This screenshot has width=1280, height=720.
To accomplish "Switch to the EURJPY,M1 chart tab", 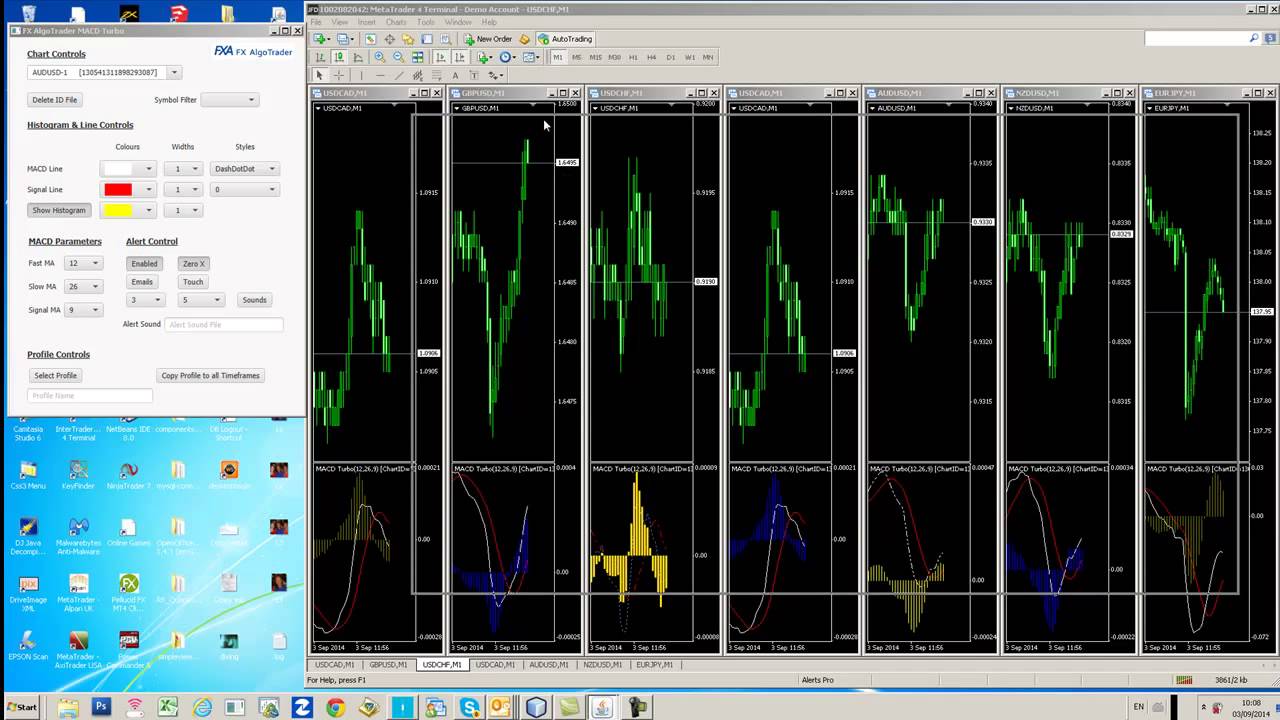I will (x=655, y=664).
